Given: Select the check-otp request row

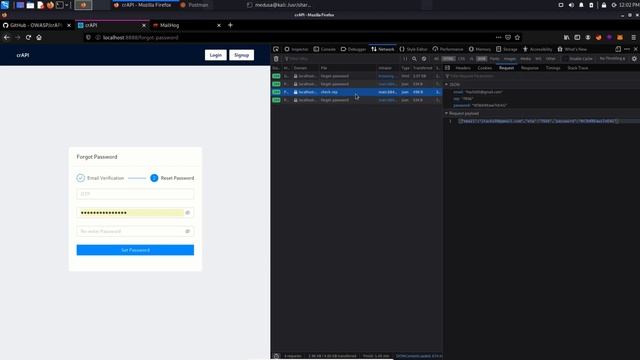Looking at the screenshot, I should click(357, 92).
